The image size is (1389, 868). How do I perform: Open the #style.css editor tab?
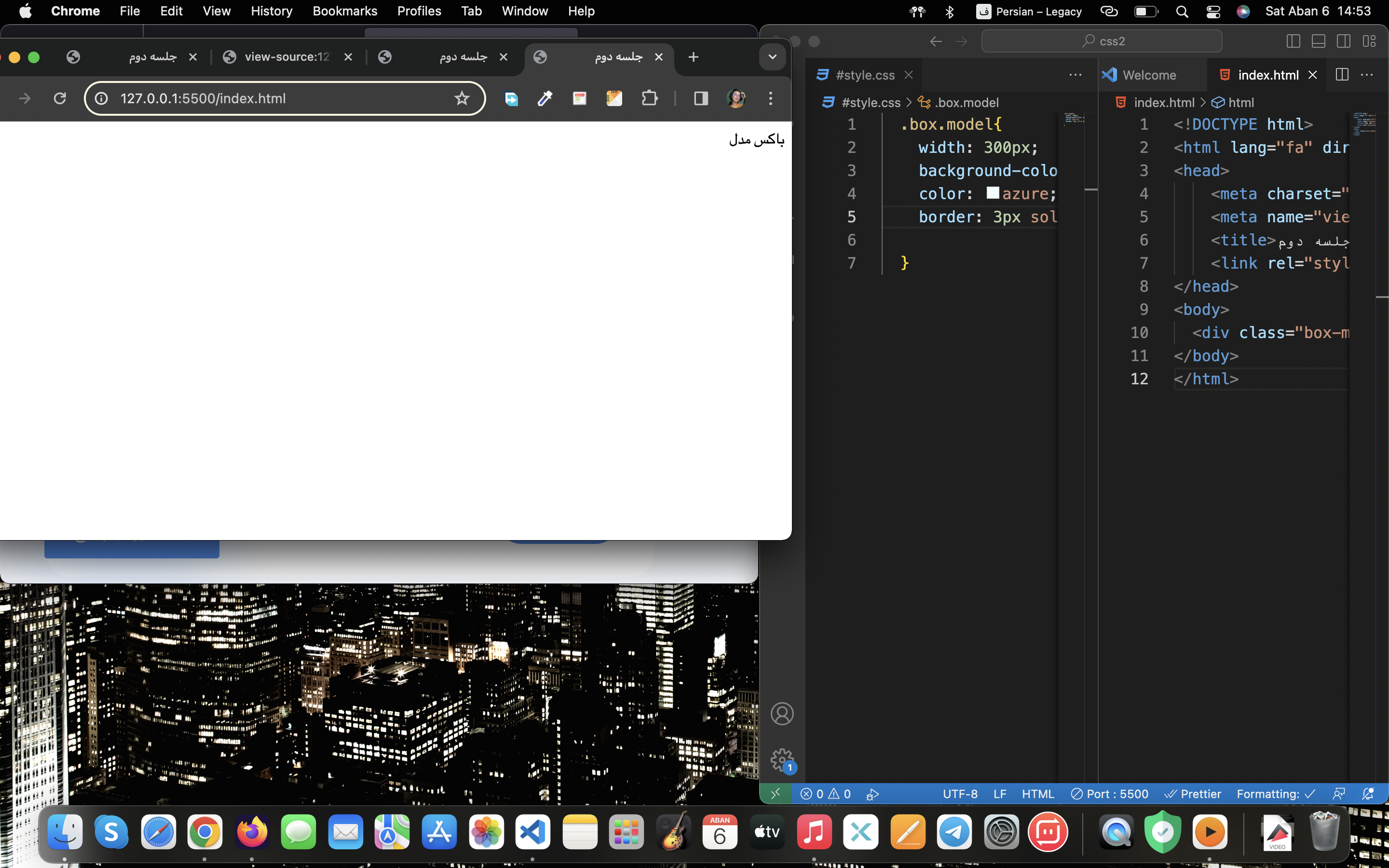tap(864, 75)
